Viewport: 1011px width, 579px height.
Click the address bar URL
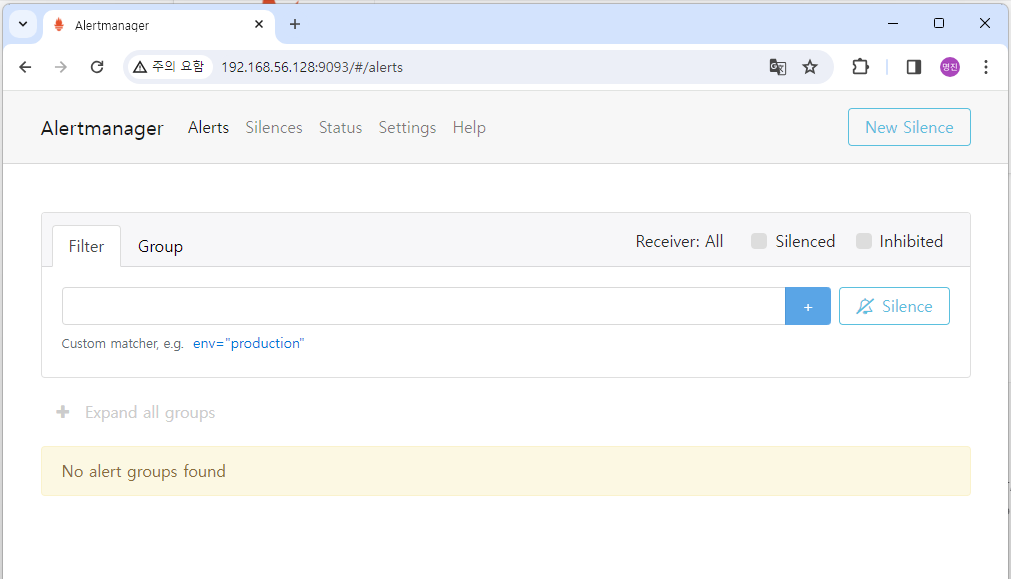312,67
